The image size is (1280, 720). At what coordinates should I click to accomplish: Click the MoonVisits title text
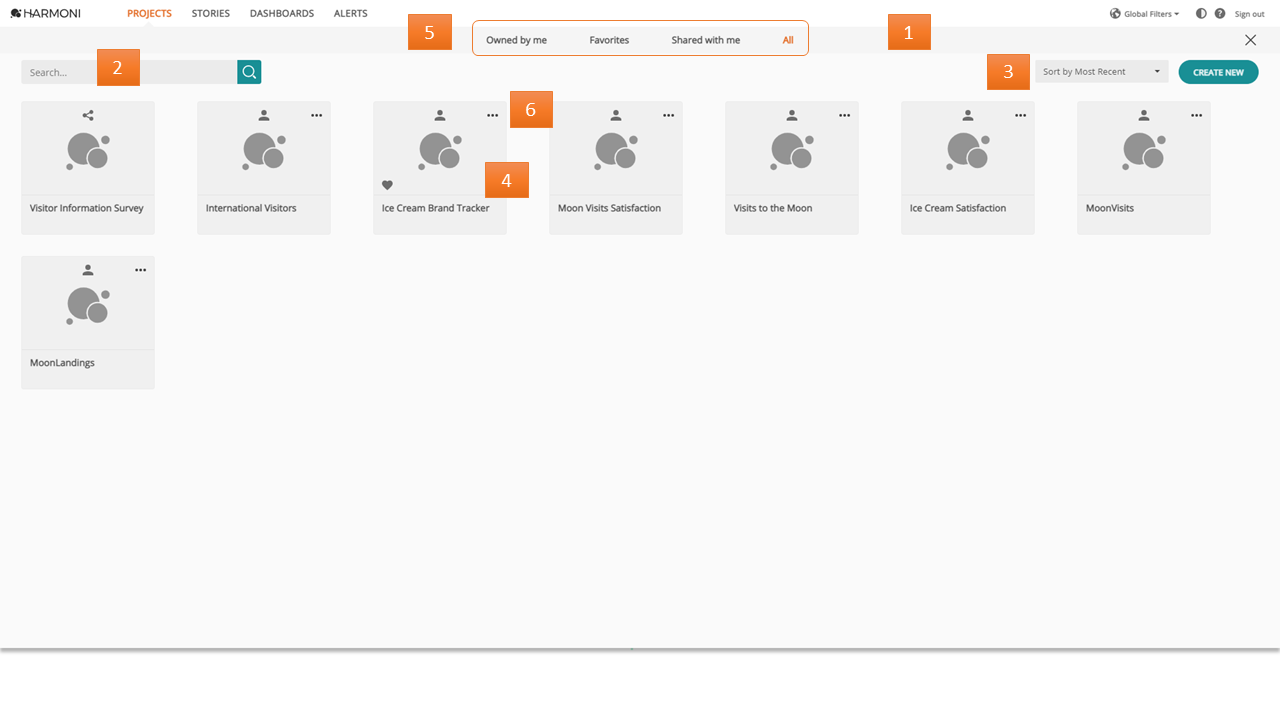click(x=1110, y=208)
